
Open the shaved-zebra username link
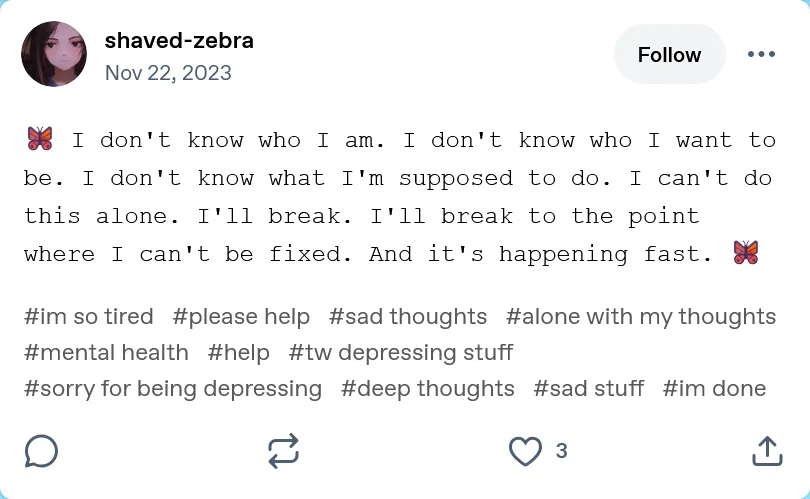(x=179, y=41)
